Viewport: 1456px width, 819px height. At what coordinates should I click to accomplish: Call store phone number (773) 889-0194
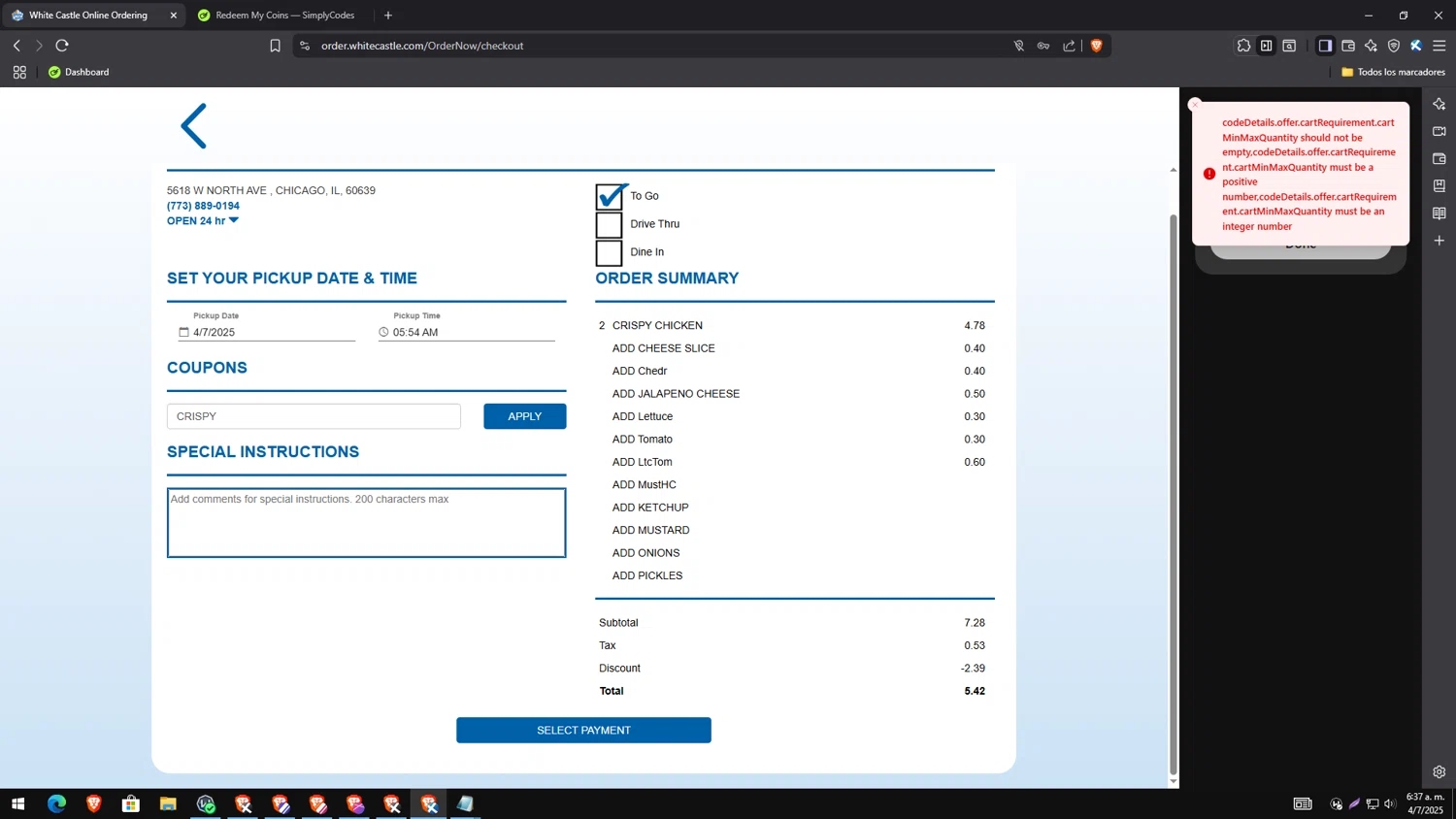pos(203,206)
